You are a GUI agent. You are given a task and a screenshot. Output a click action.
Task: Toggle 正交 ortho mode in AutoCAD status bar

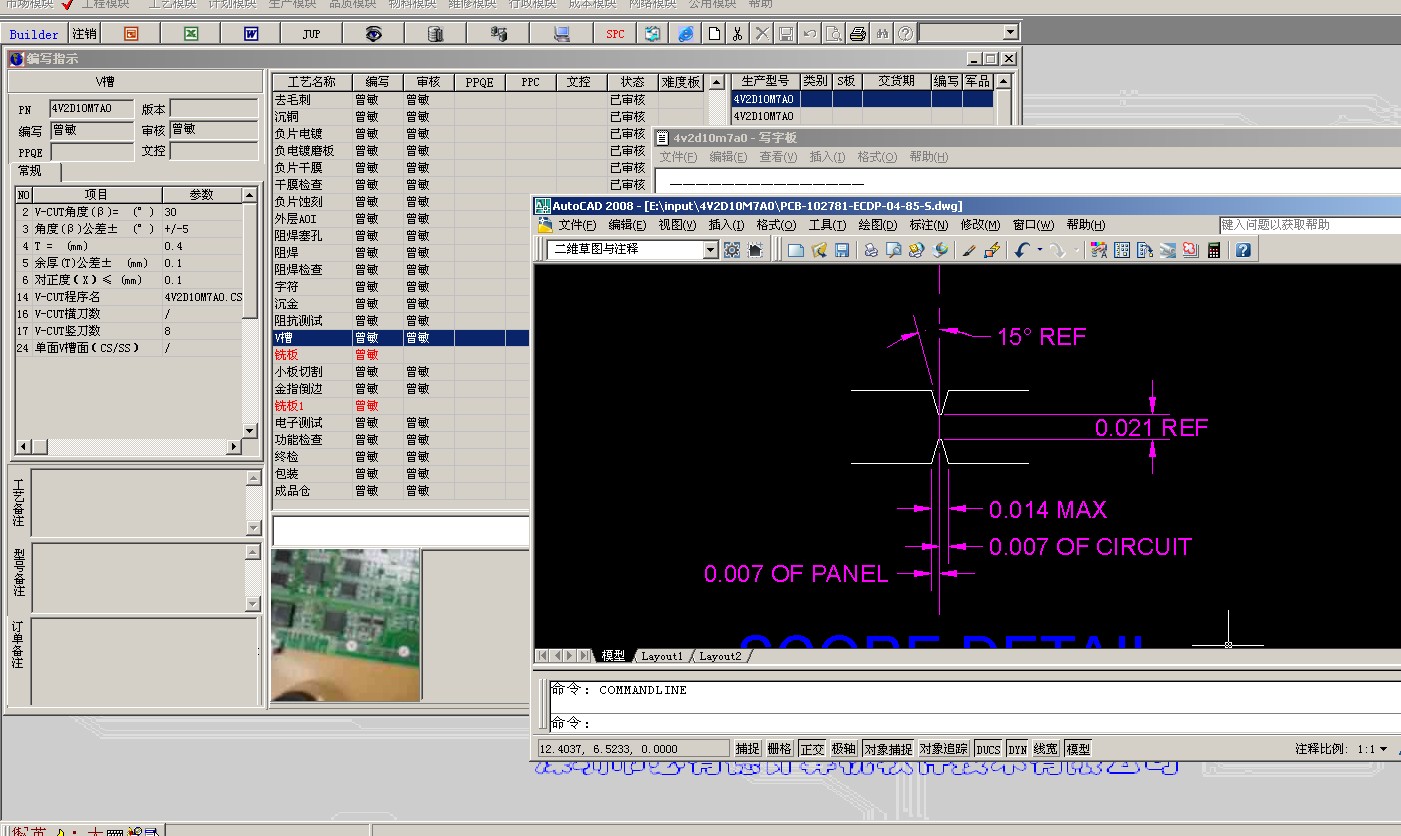pyautogui.click(x=812, y=749)
